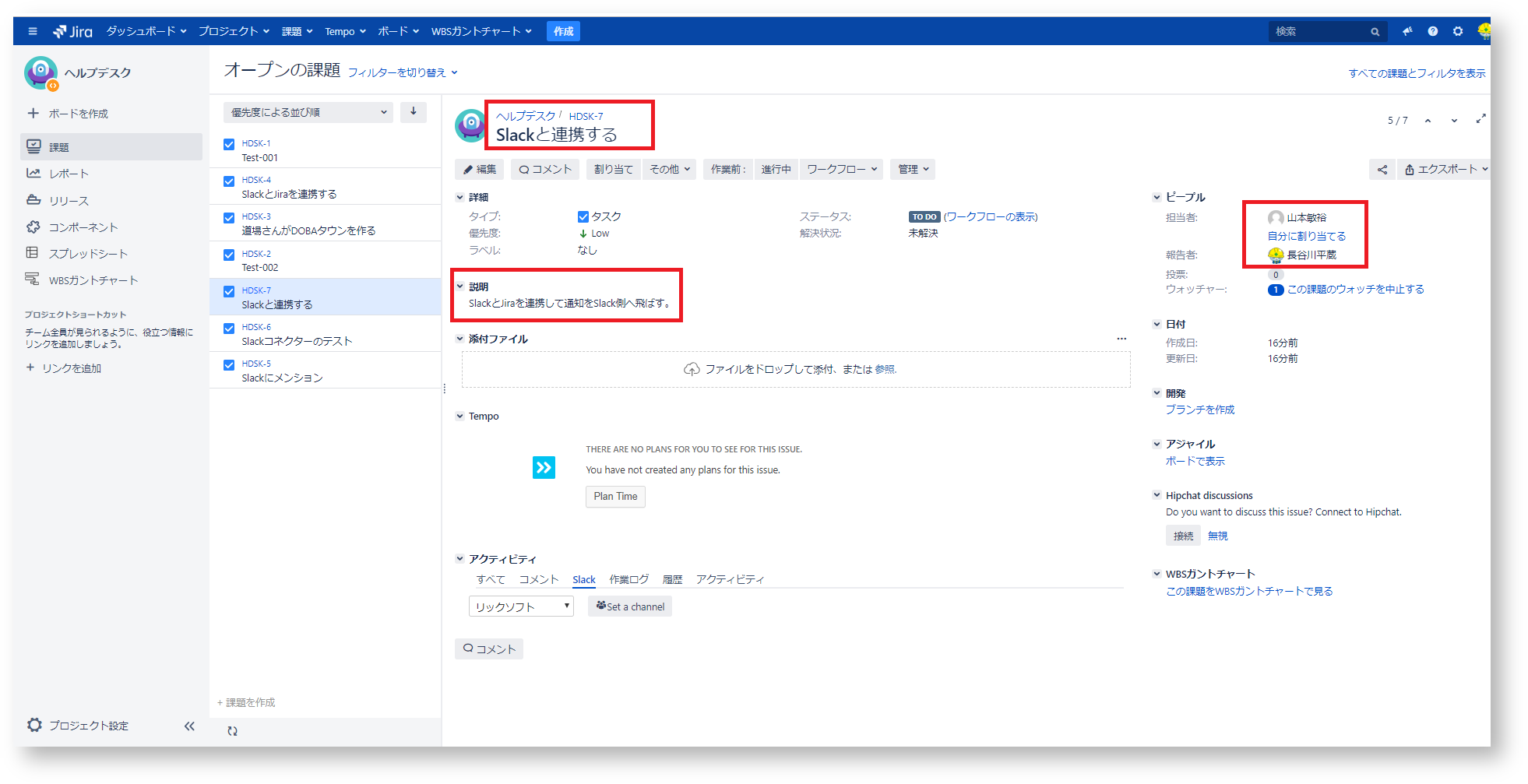Click the Plan Time button
The image size is (1528, 784).
pyautogui.click(x=615, y=497)
